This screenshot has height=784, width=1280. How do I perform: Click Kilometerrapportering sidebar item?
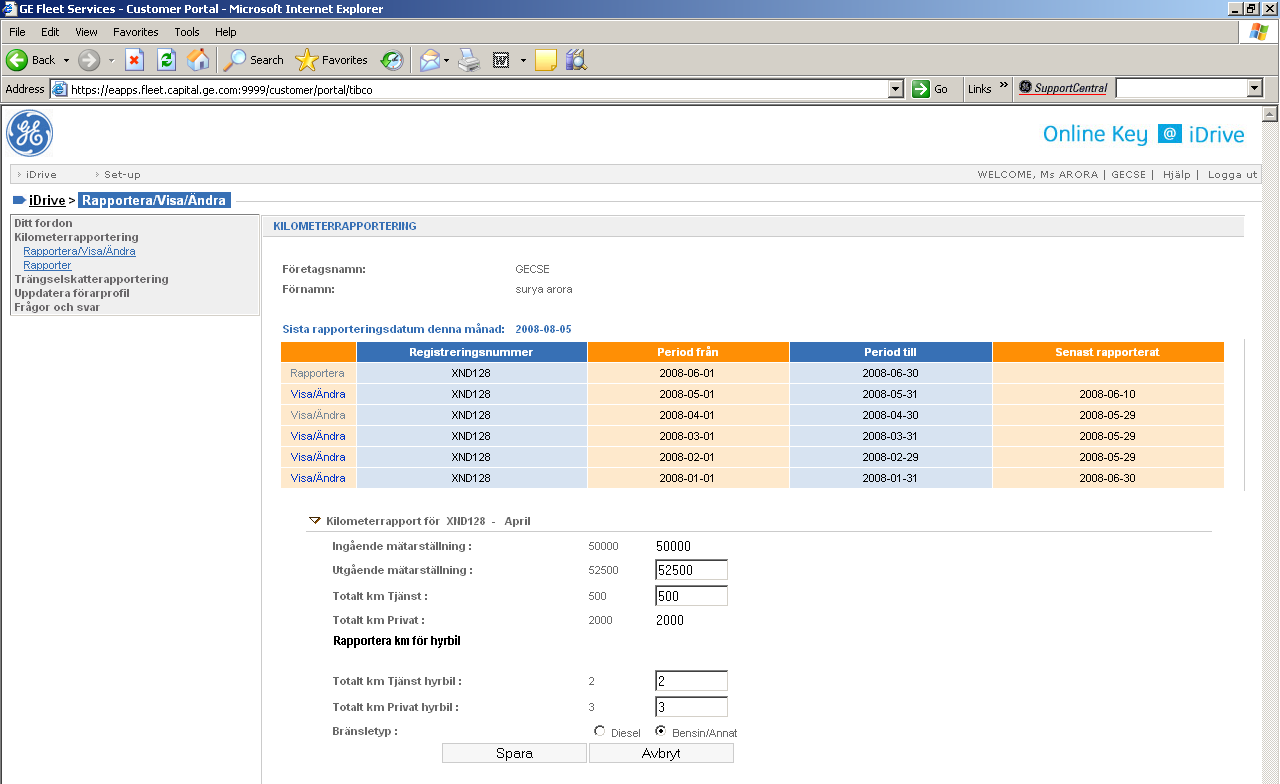[76, 237]
